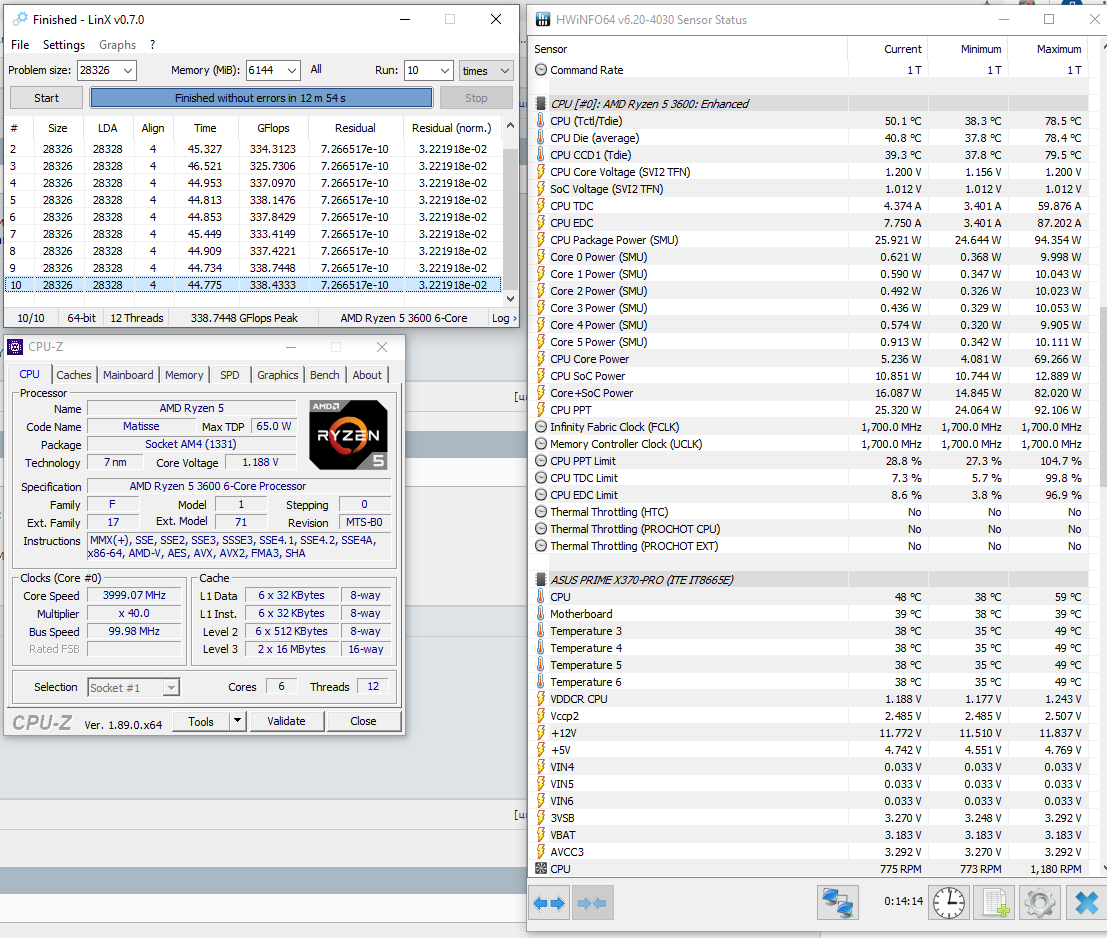Click Core Speed value 3999.07 MHz
1107x938 pixels.
tap(134, 595)
